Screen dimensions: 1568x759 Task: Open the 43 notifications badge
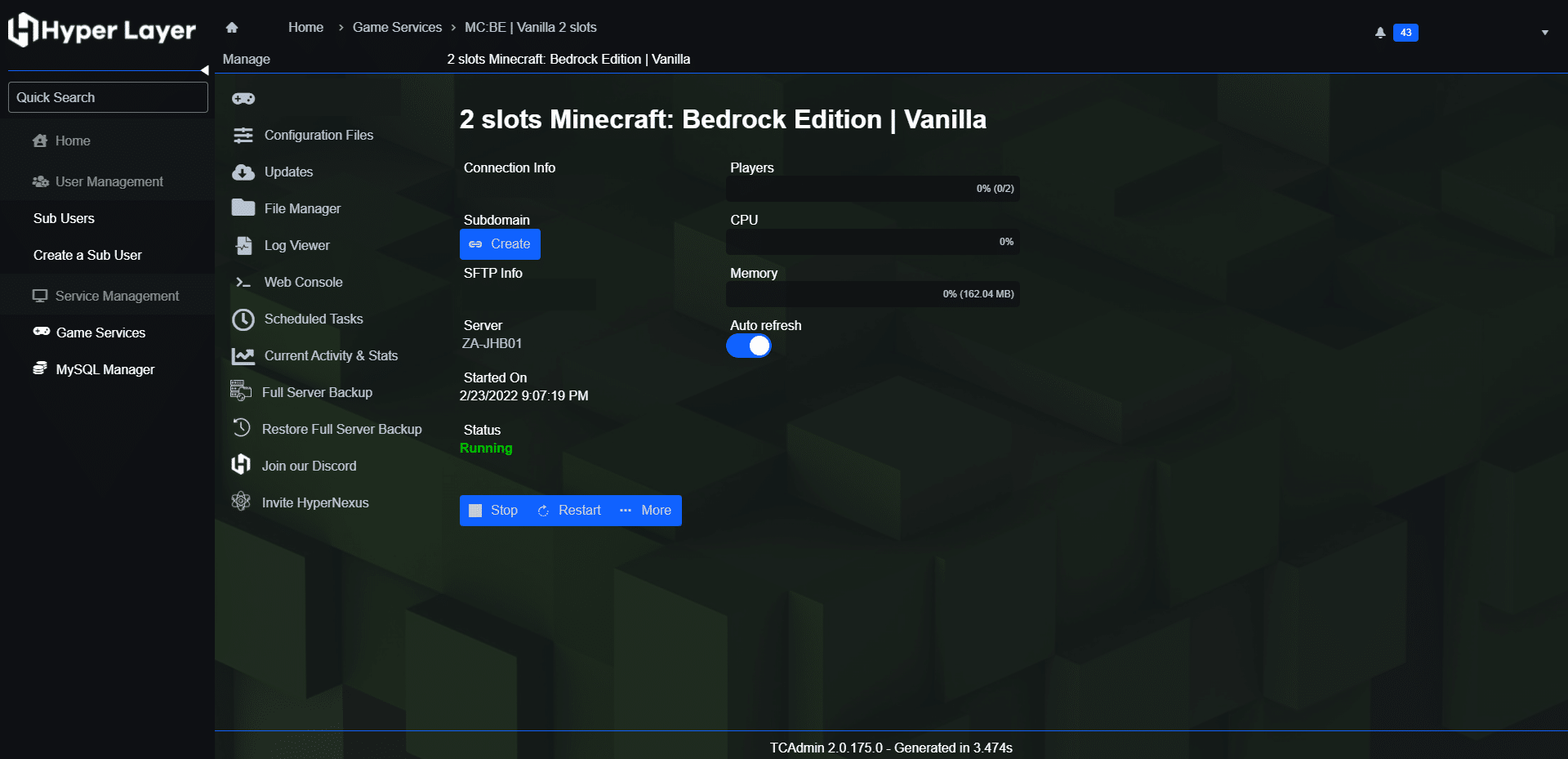1405,33
